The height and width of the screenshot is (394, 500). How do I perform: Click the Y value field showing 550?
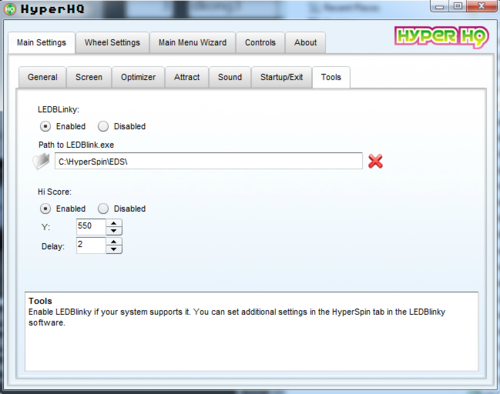tap(91, 227)
